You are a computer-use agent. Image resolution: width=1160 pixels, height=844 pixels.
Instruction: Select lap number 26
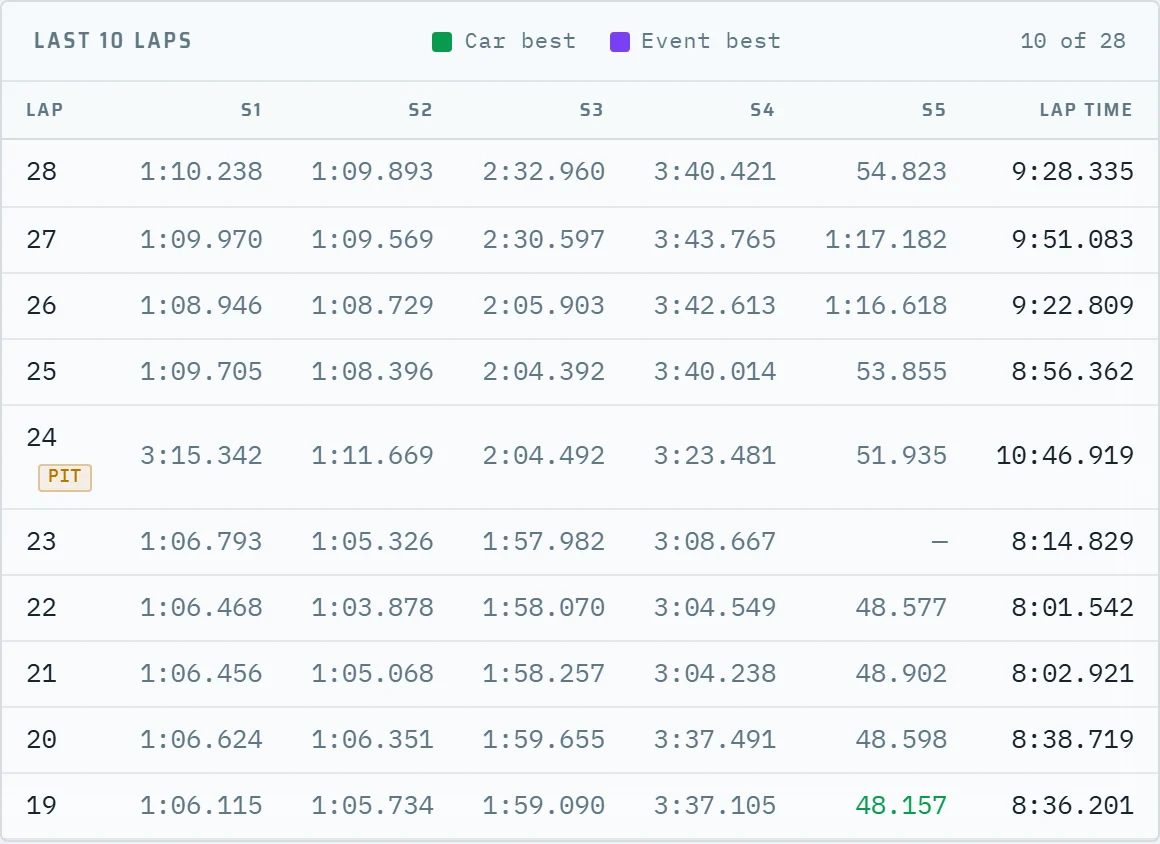point(41,305)
